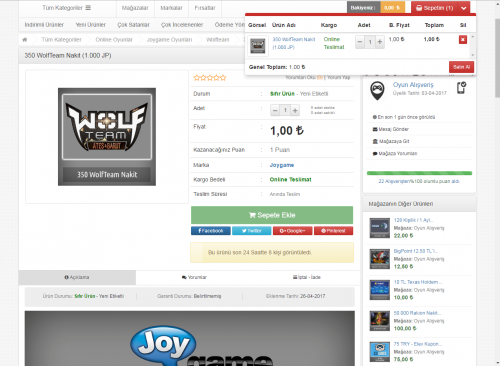The image size is (500, 366).
Task: Remove item with red delete icon
Action: point(463,40)
